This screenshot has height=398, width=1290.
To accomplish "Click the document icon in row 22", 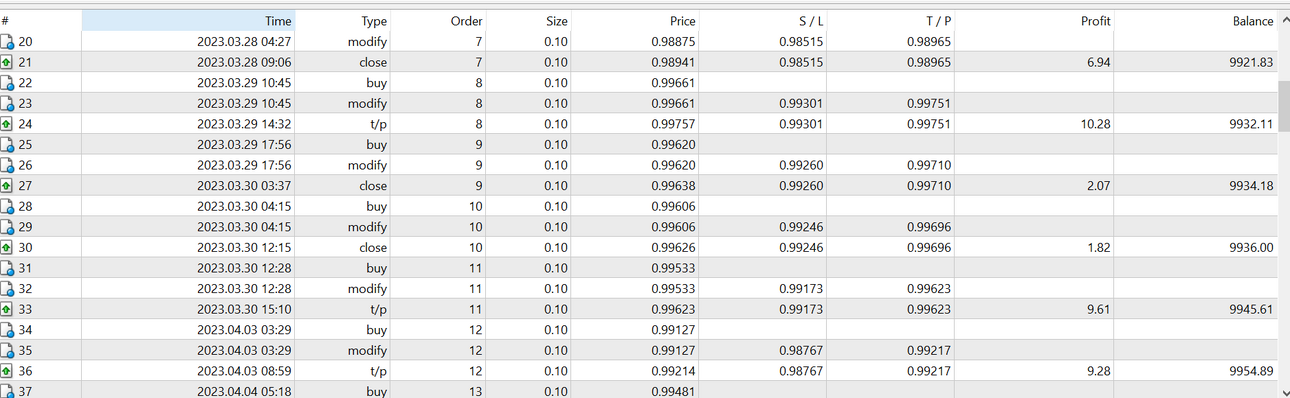I will coord(7,83).
